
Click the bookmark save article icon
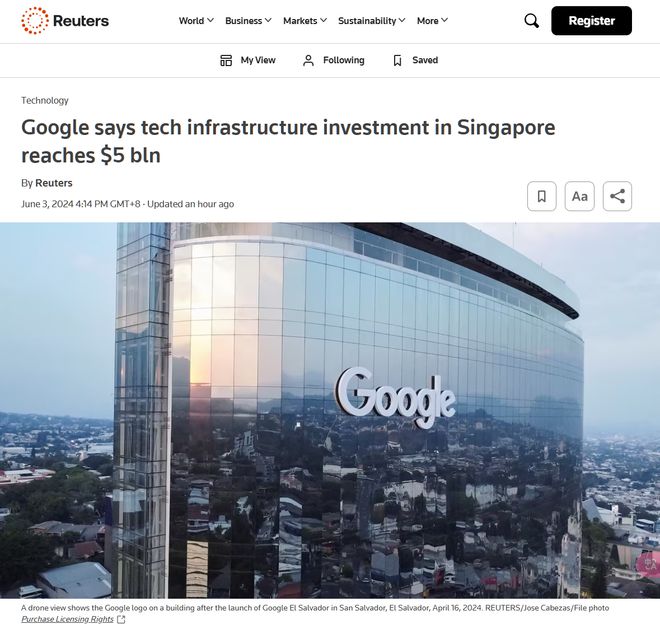542,196
